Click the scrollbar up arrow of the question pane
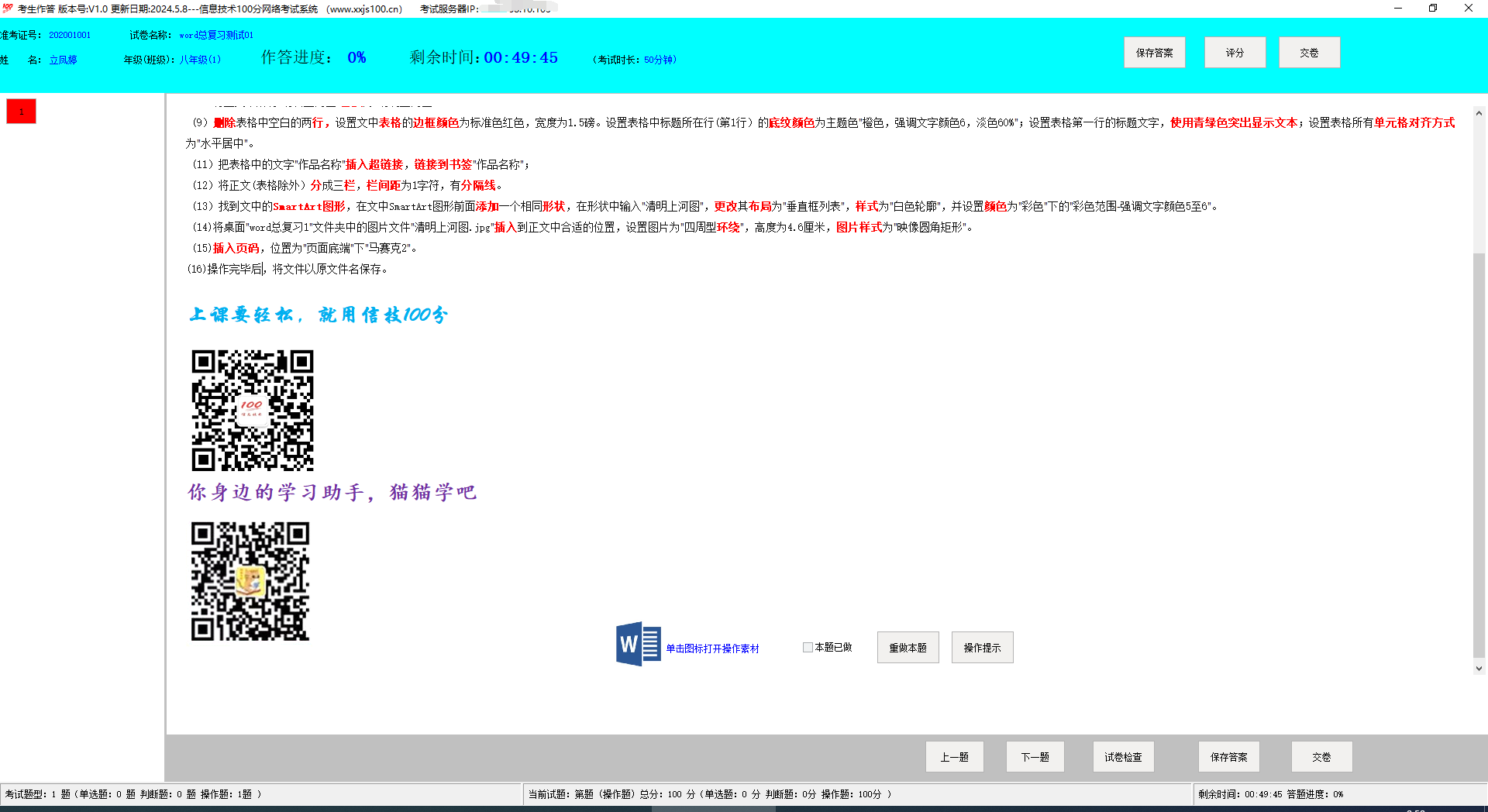This screenshot has width=1488, height=812. click(x=1479, y=113)
